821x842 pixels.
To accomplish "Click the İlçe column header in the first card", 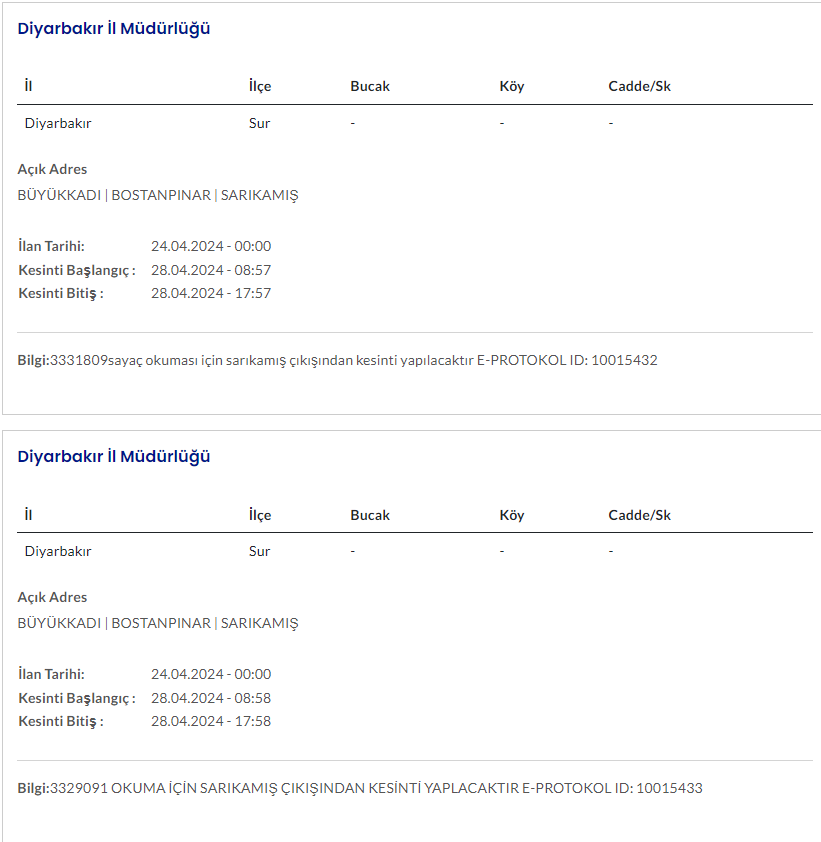I will click(x=260, y=86).
